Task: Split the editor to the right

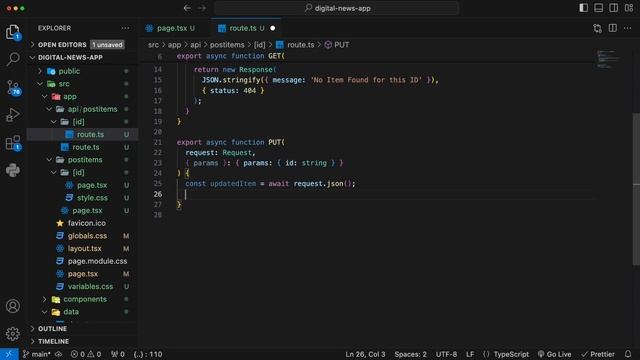Action: coord(613,28)
